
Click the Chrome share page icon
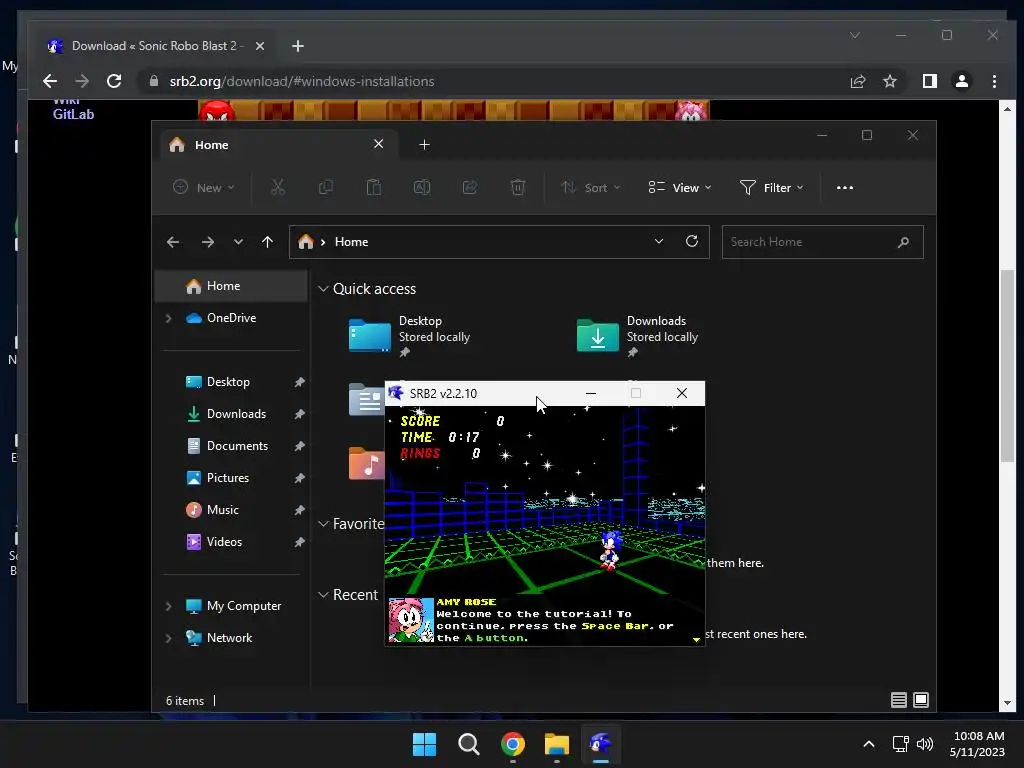[857, 81]
